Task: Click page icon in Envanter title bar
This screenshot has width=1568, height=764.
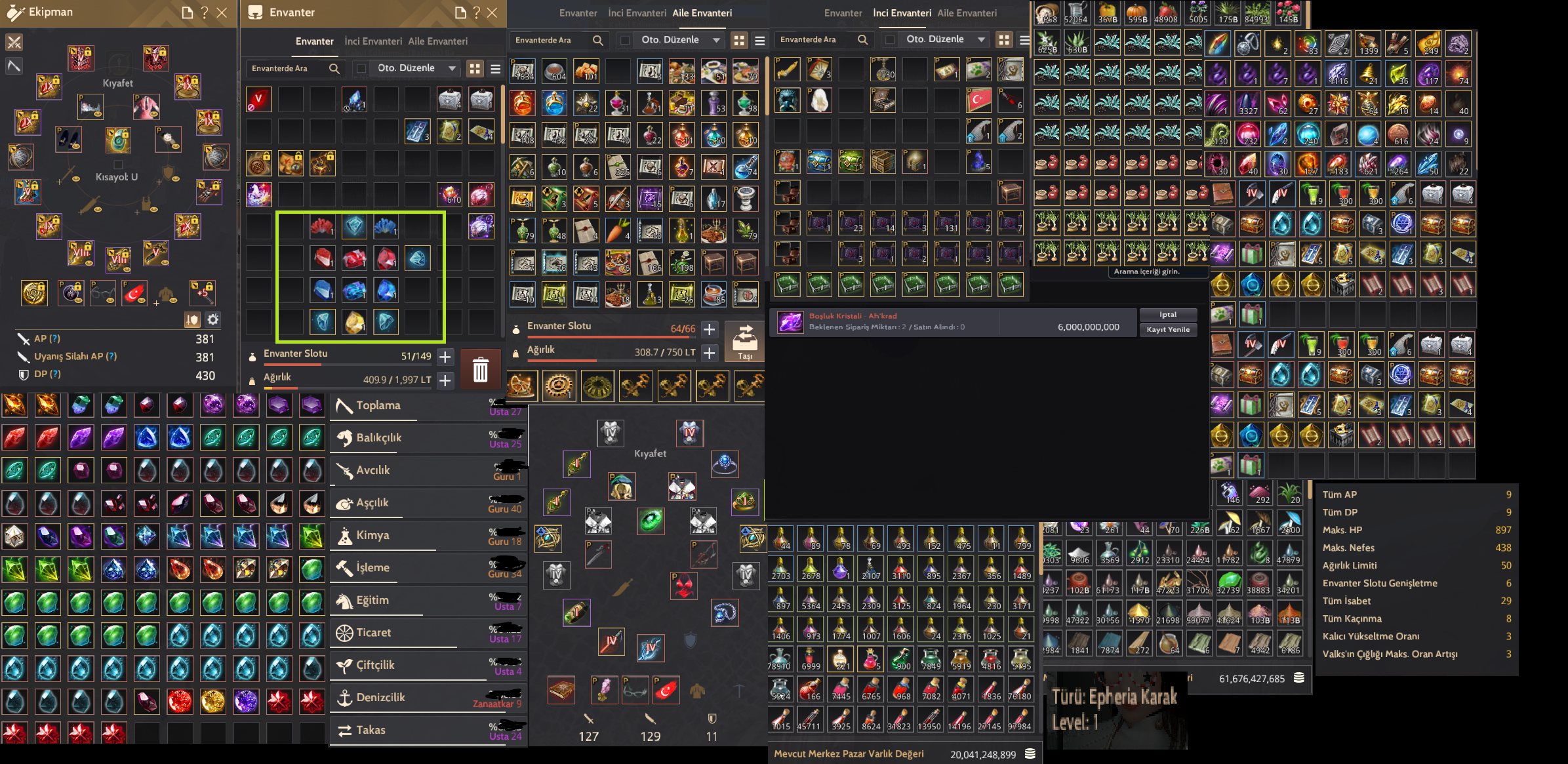Action: click(460, 12)
